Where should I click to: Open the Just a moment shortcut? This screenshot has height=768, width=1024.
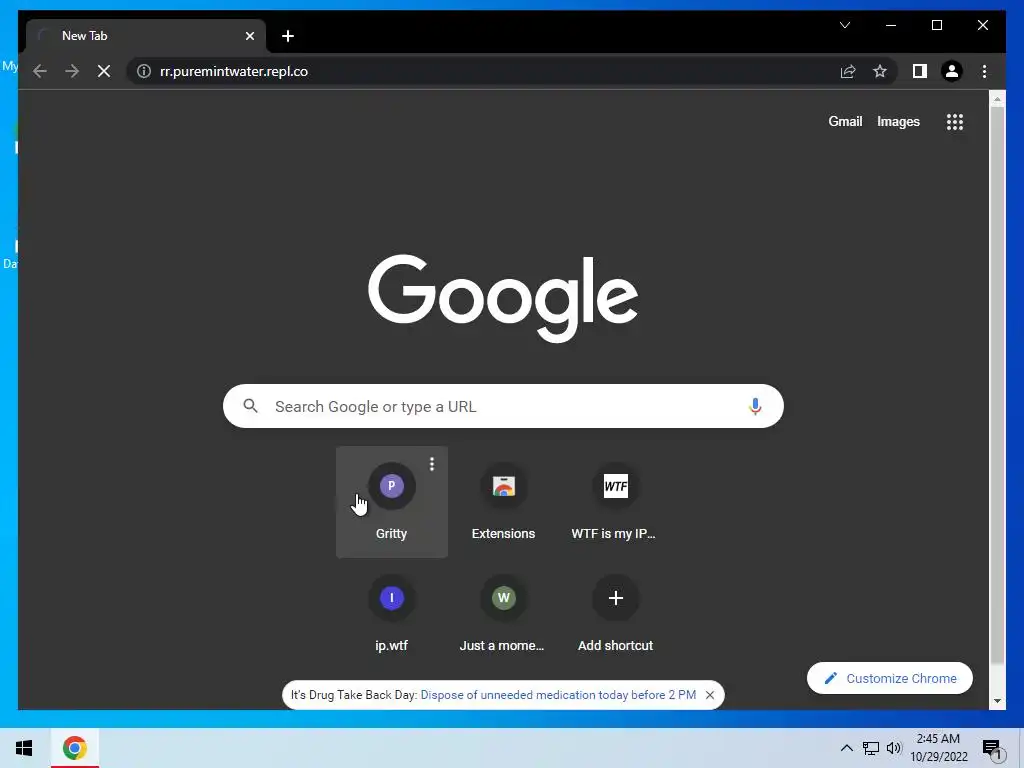[x=504, y=613]
